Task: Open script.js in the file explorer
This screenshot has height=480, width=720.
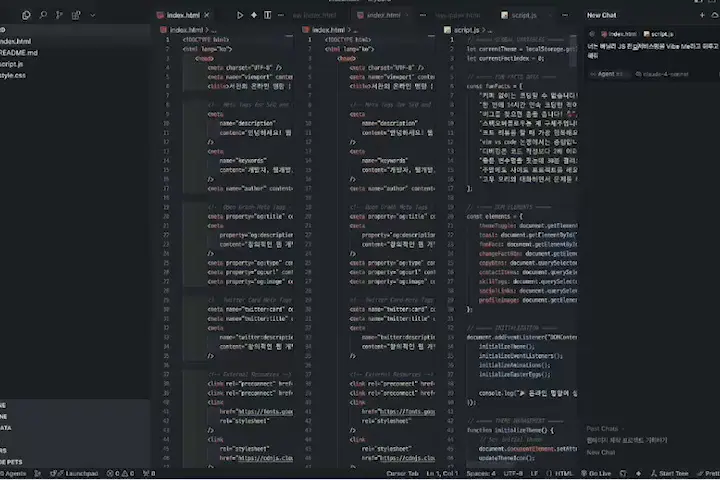Action: (12, 64)
